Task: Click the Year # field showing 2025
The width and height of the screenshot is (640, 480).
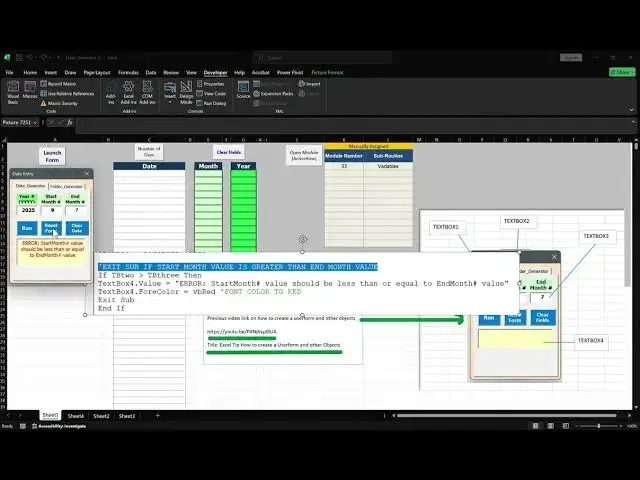Action: tap(28, 210)
